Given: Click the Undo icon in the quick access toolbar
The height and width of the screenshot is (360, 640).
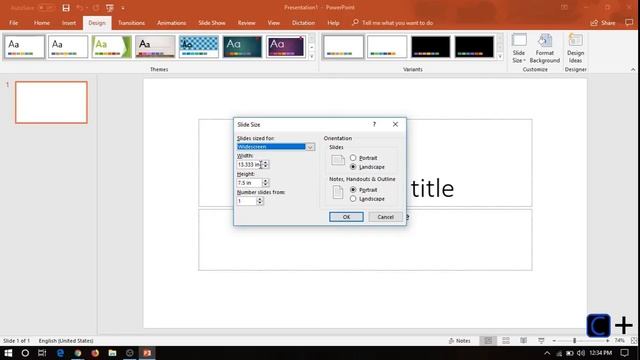Looking at the screenshot, I should (80, 8).
